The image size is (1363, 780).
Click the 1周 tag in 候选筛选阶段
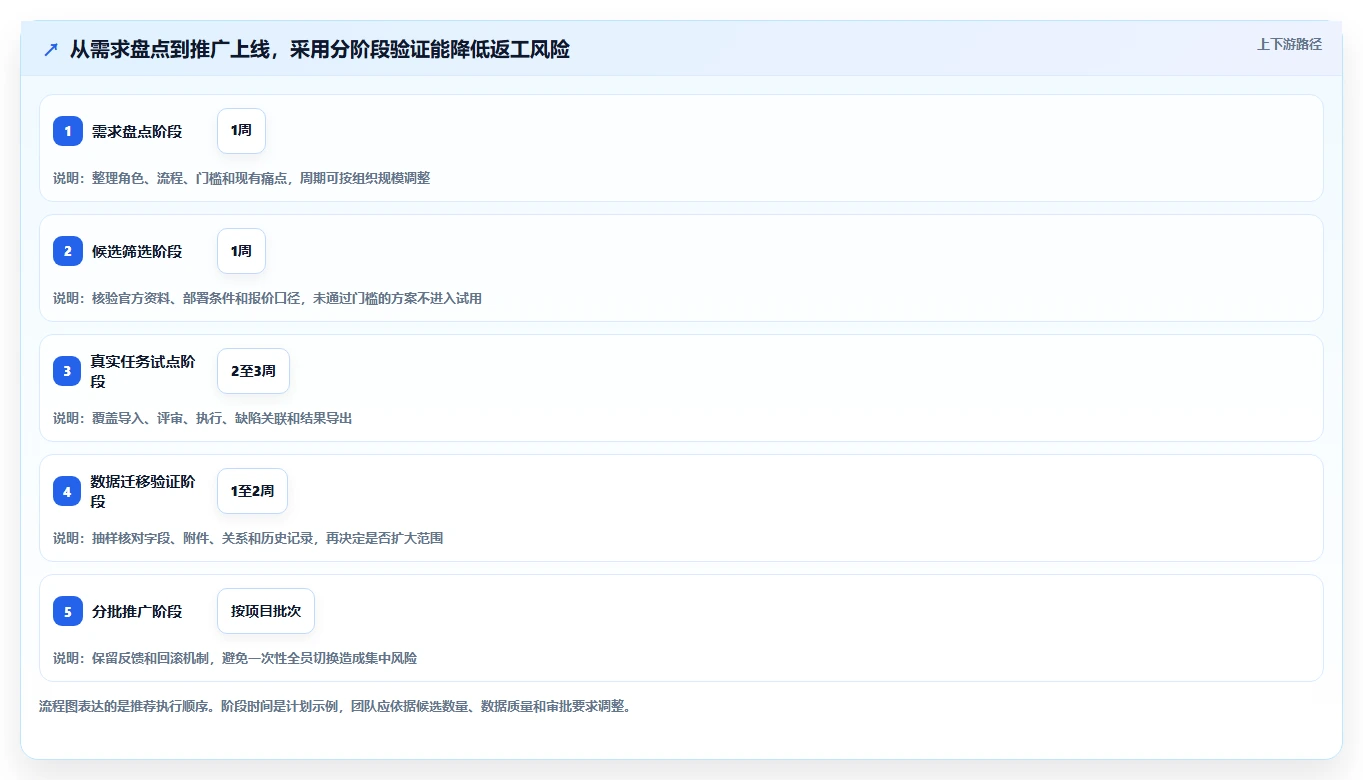click(241, 251)
